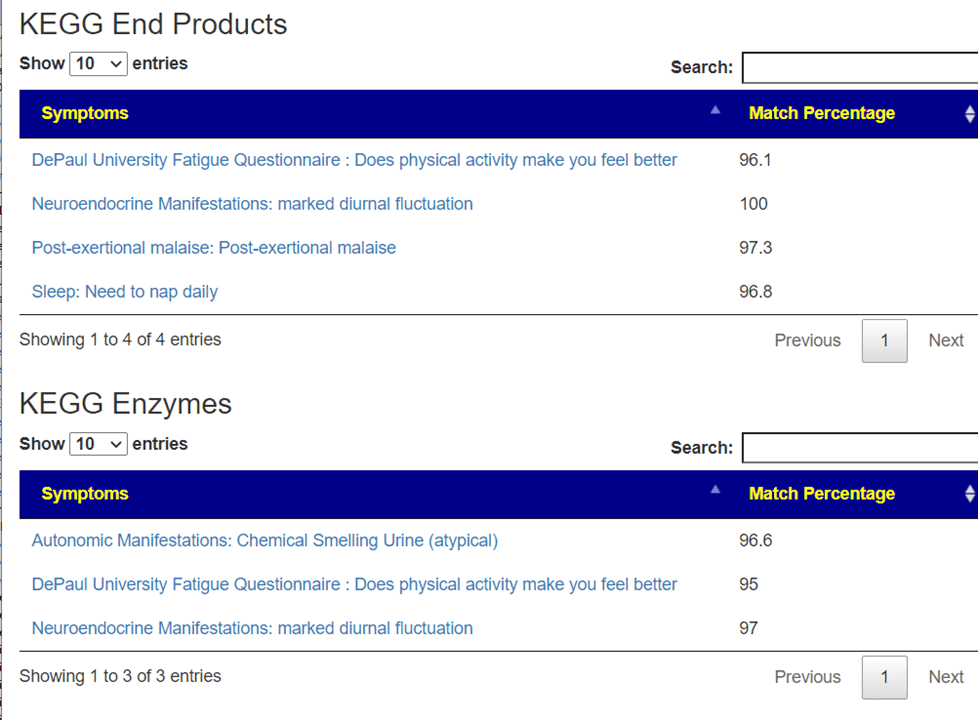Image resolution: width=978 pixels, height=720 pixels.
Task: Open DePaul Fatigue Questionnaire link in End Products
Action: (354, 160)
